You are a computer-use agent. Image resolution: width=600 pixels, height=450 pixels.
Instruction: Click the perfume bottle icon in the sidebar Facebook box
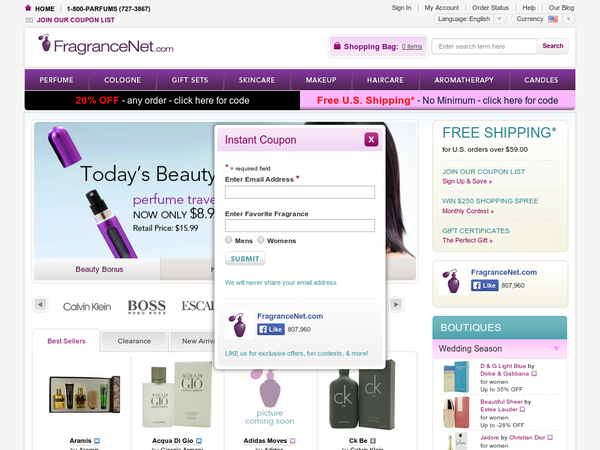click(453, 281)
